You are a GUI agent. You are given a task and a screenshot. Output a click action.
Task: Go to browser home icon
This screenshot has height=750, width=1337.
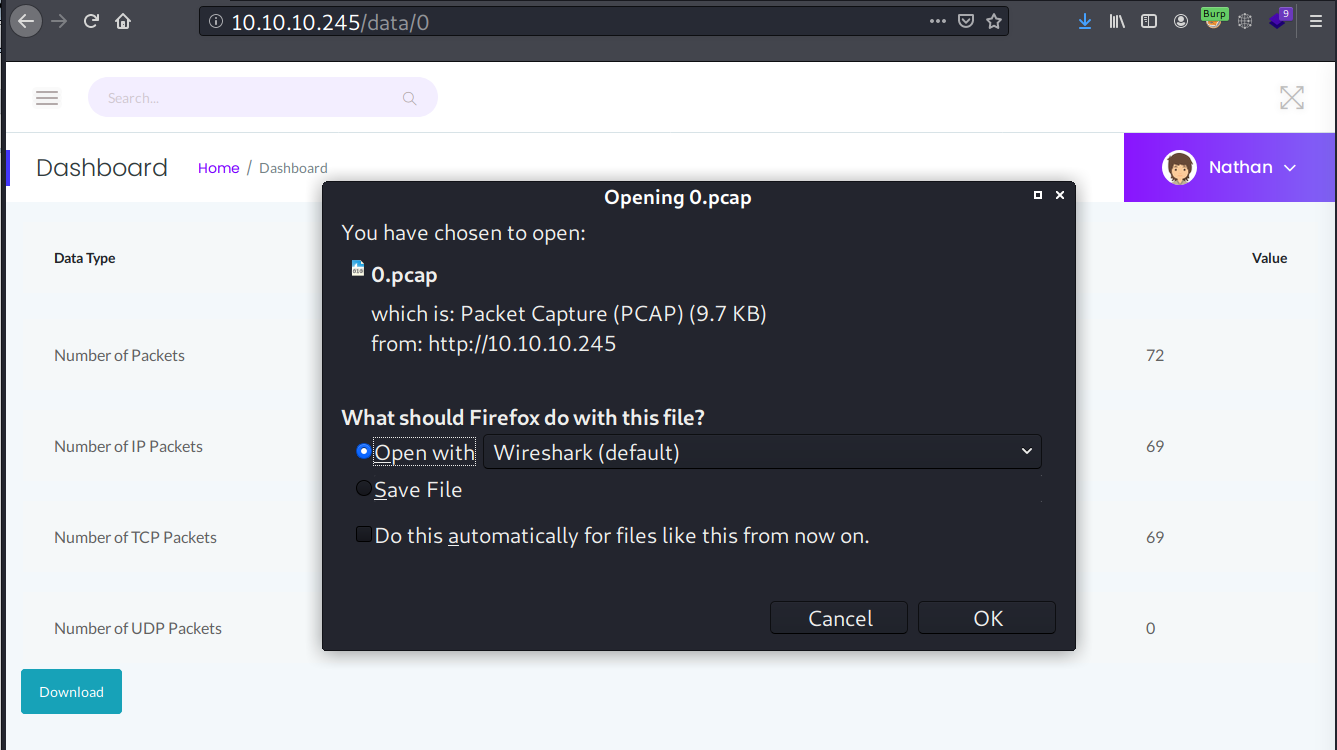click(123, 21)
